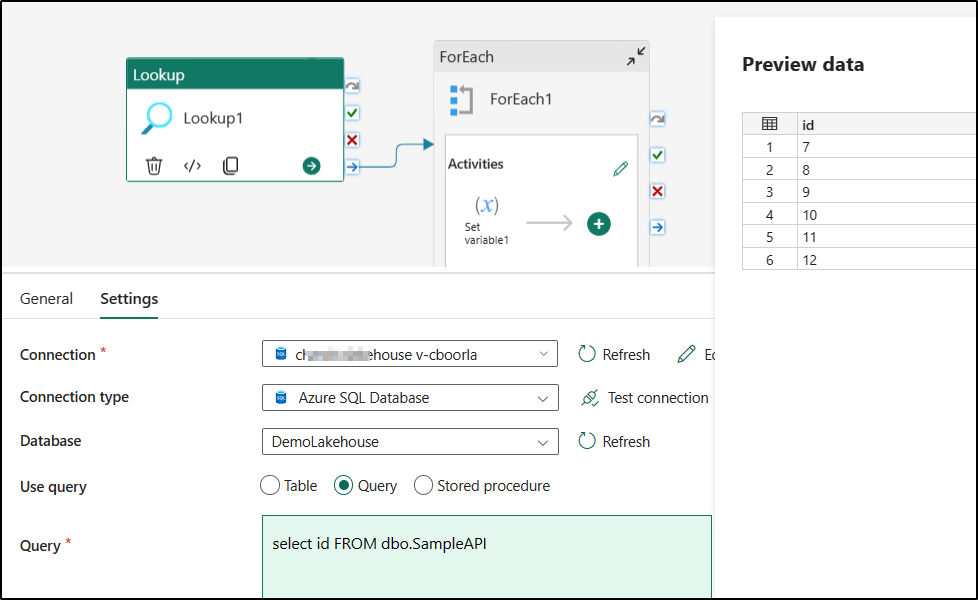Collapse the ForEach container
The height and width of the screenshot is (600, 978).
636,57
